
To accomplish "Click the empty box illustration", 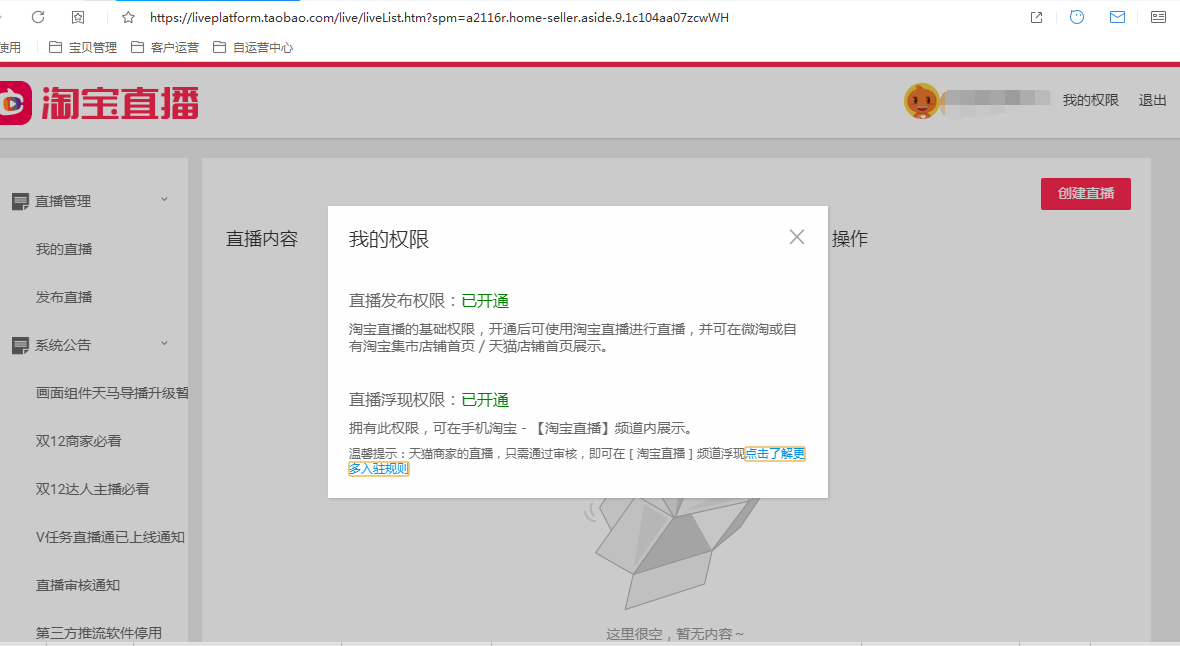I will click(x=672, y=553).
